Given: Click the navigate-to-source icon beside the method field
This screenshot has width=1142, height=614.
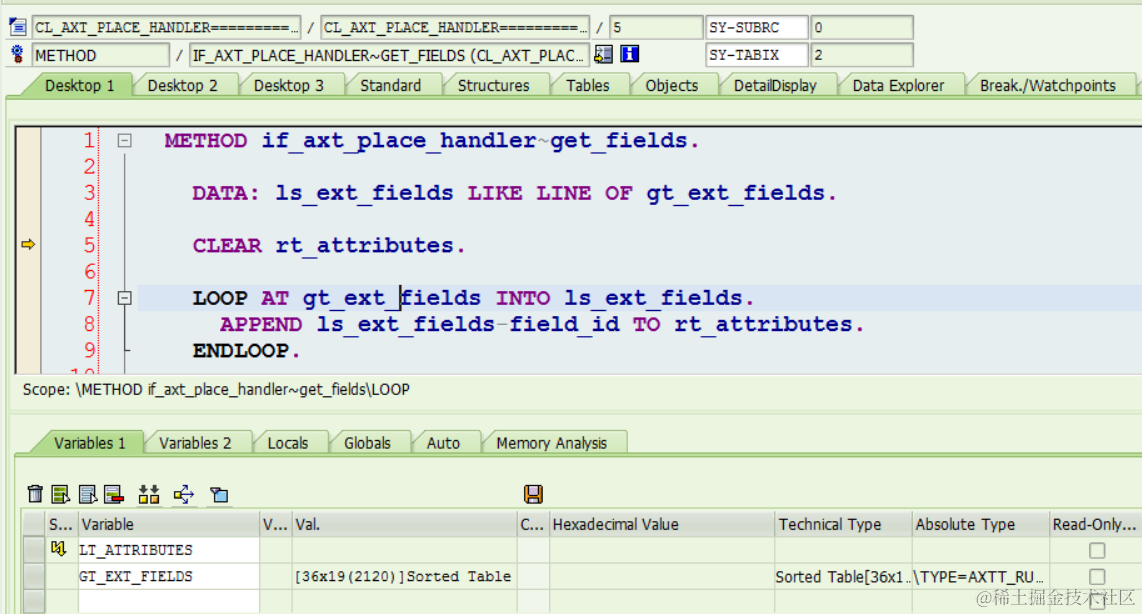Looking at the screenshot, I should (x=603, y=54).
